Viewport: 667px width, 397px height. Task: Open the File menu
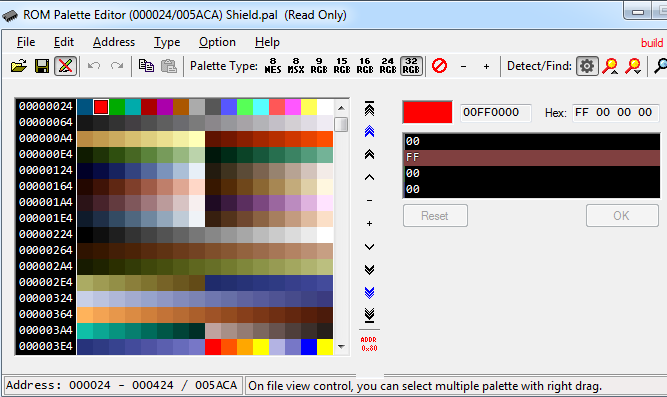(x=26, y=42)
